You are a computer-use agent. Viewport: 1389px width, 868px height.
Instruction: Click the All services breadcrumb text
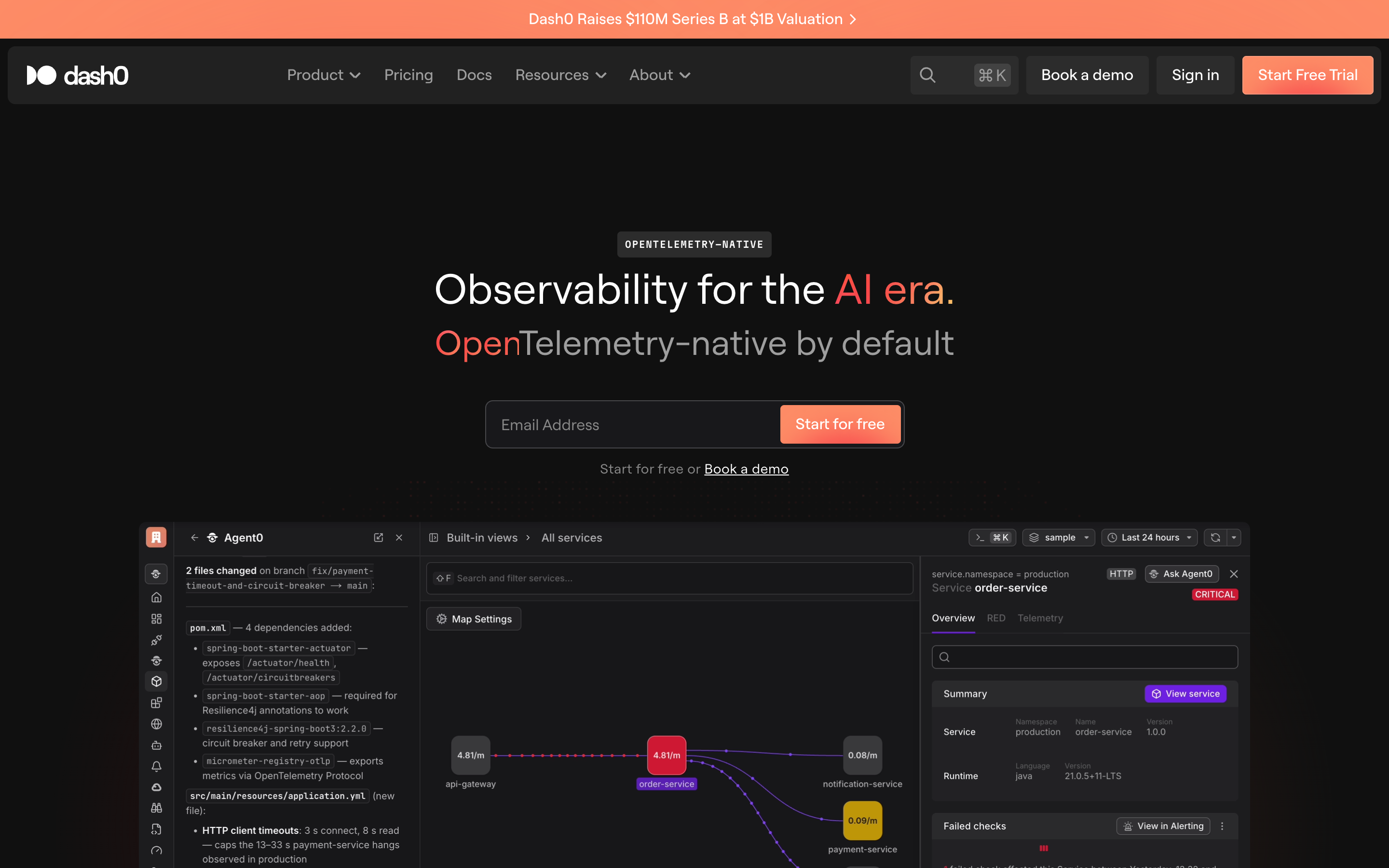(572, 538)
